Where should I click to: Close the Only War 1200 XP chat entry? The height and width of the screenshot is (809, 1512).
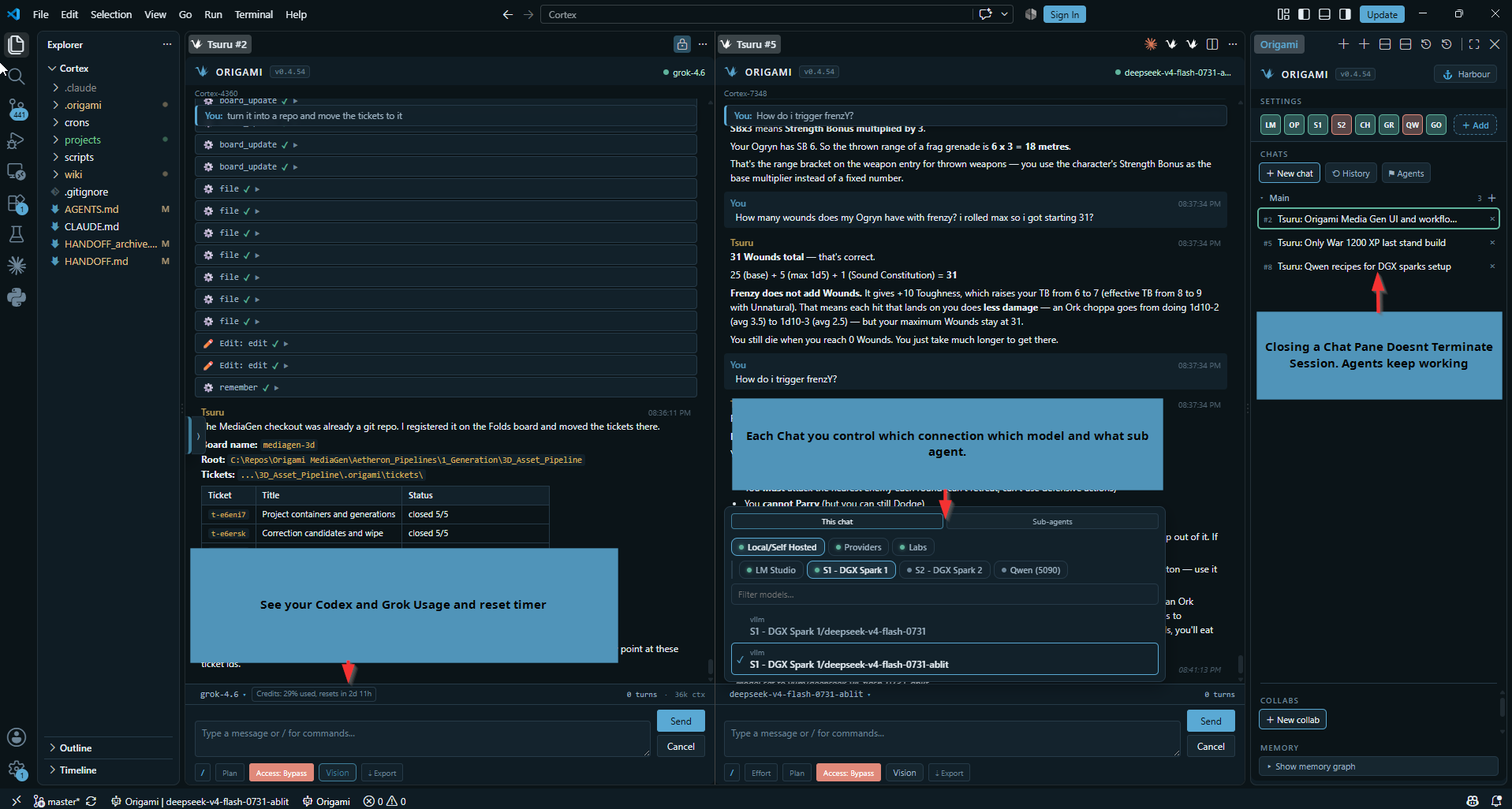point(1492,243)
